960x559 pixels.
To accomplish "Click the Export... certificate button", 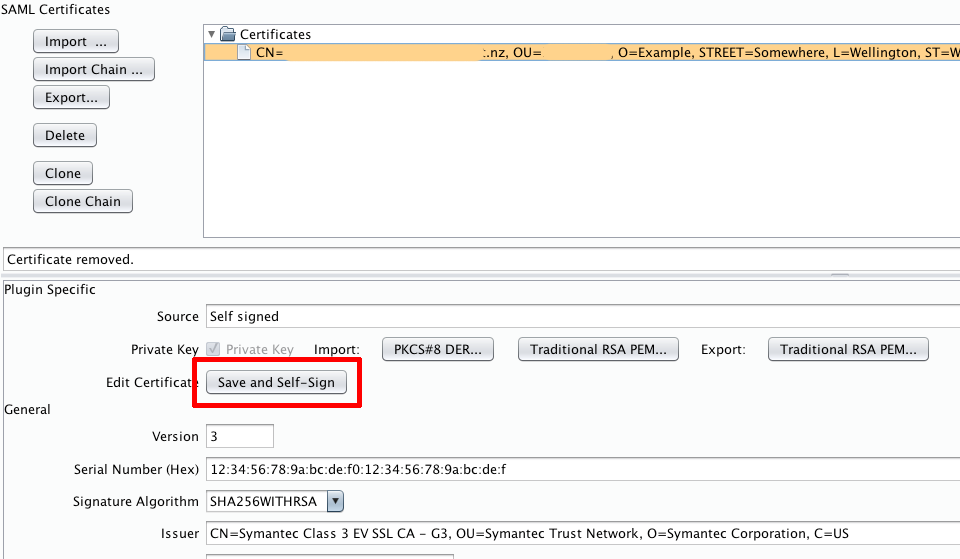I will pos(71,97).
